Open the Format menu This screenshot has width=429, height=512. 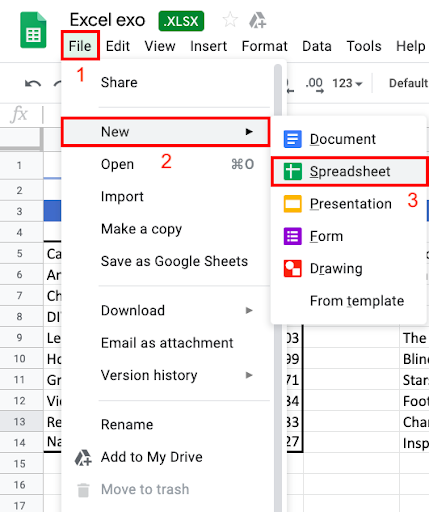pos(264,46)
